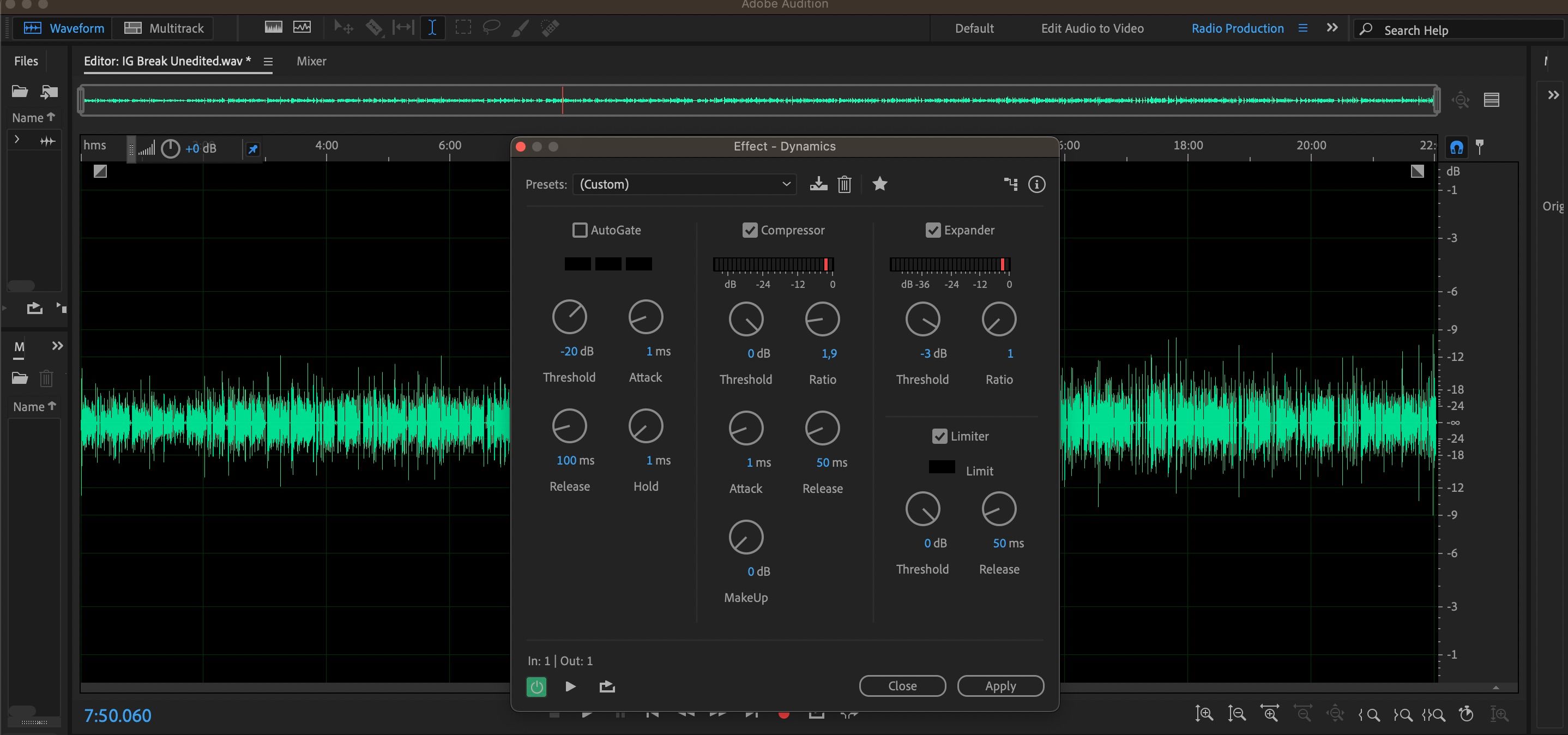Viewport: 1568px width, 735px height.
Task: Mark the preset as favorite with the star
Action: [x=879, y=184]
